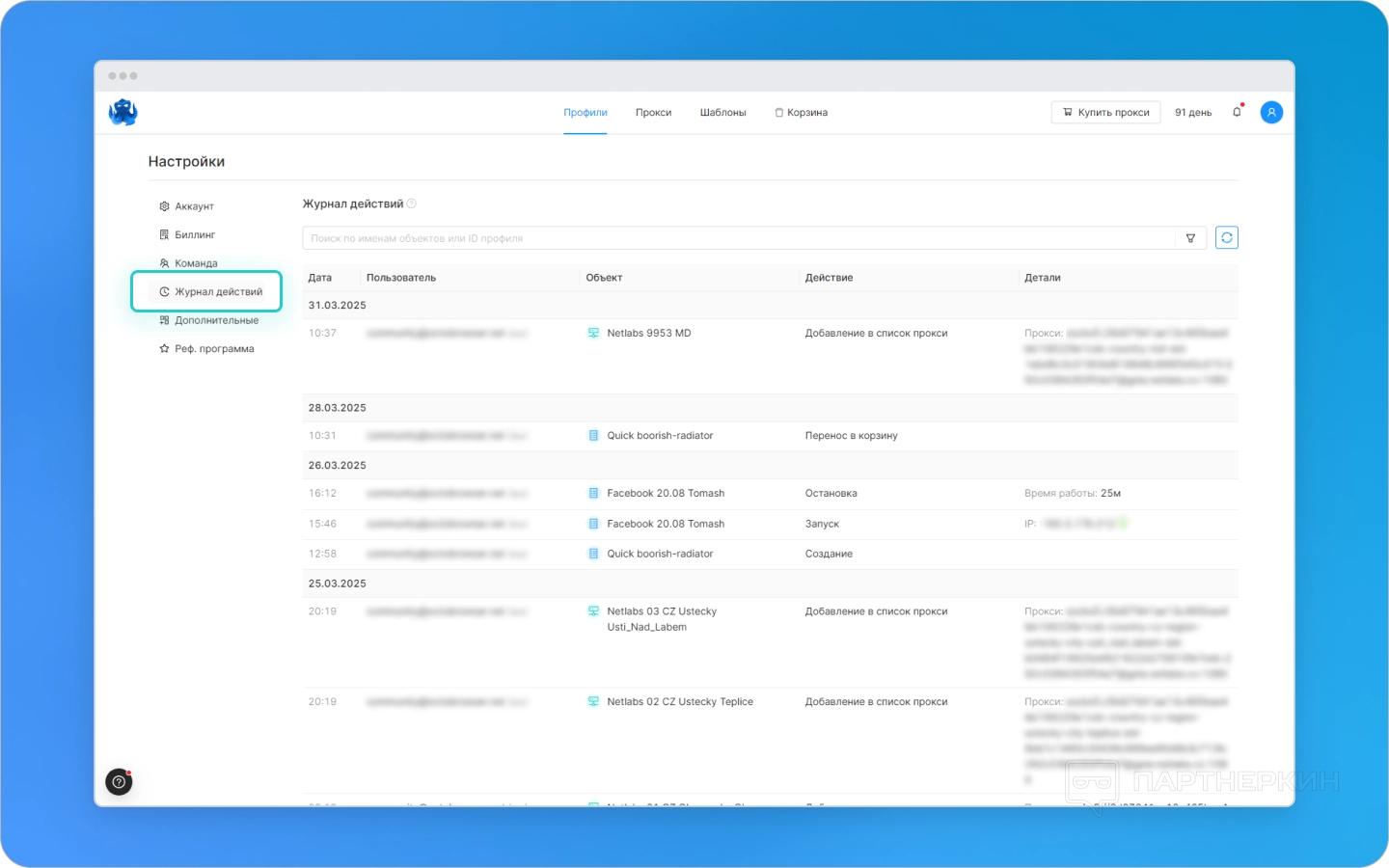Switch to the Профили tab

point(586,113)
